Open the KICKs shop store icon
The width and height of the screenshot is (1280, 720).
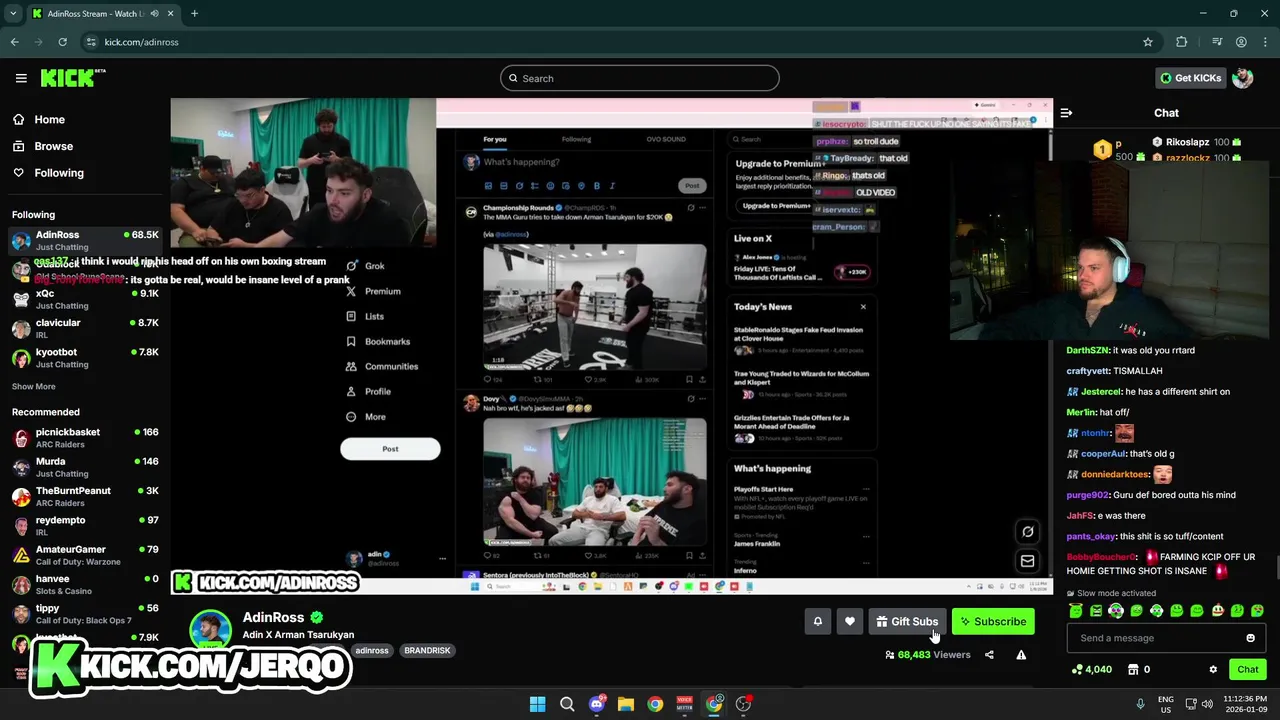click(1133, 670)
